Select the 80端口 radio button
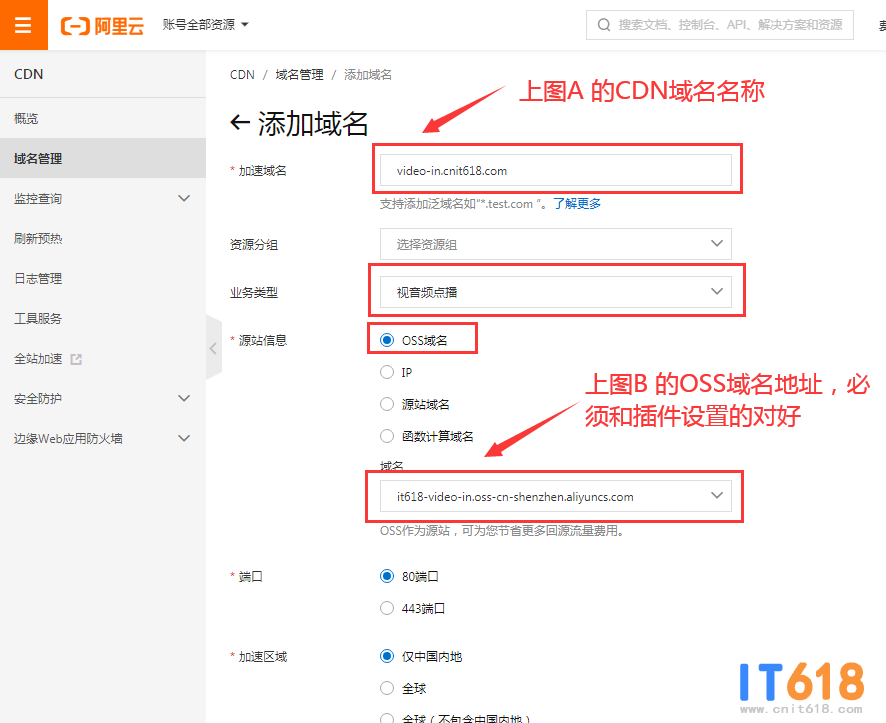This screenshot has width=886, height=723. 387,576
